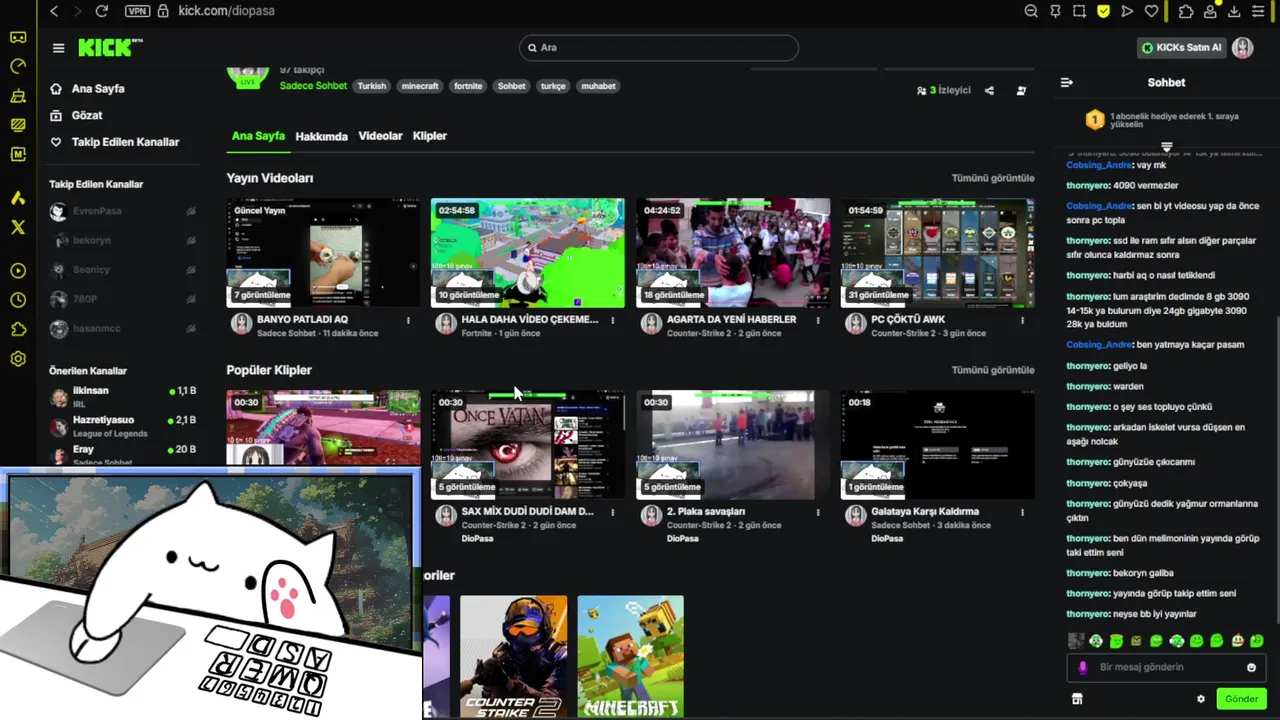Open GX Control speedometer icon in browser sidebar
This screenshot has height=720, width=1280.
click(x=18, y=67)
